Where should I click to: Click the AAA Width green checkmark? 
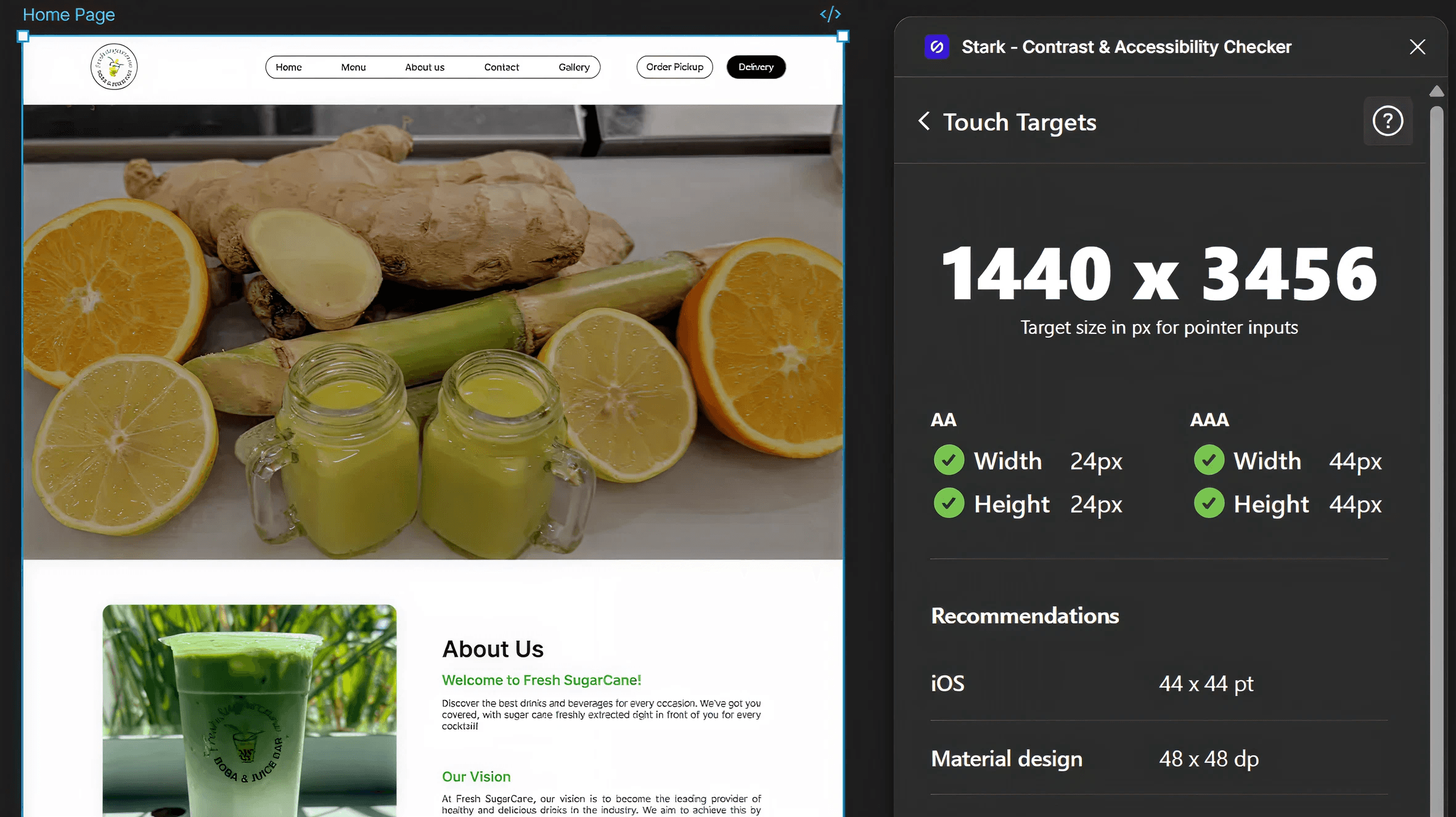[x=1209, y=460]
